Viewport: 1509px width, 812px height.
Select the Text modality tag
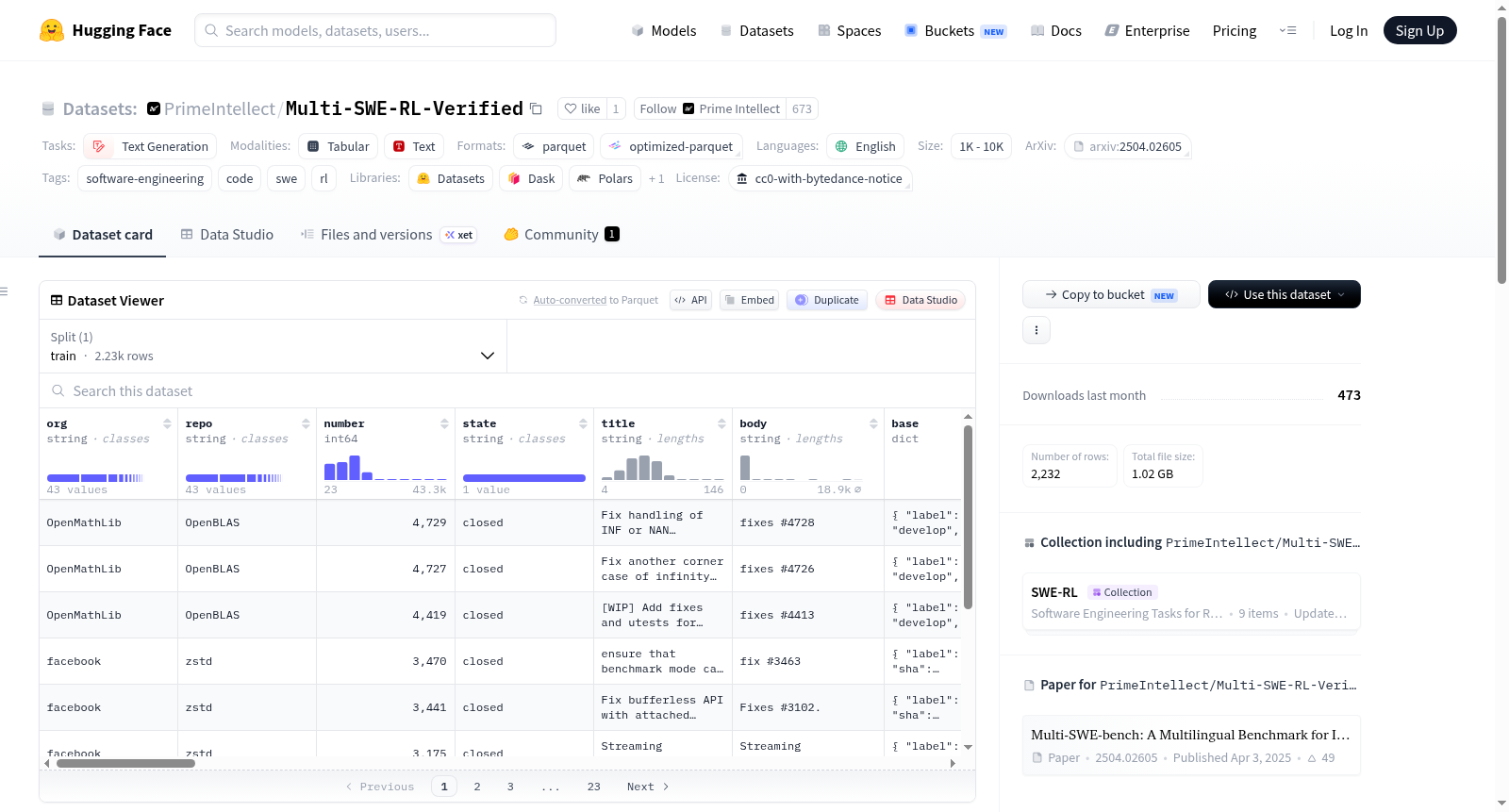coord(414,146)
